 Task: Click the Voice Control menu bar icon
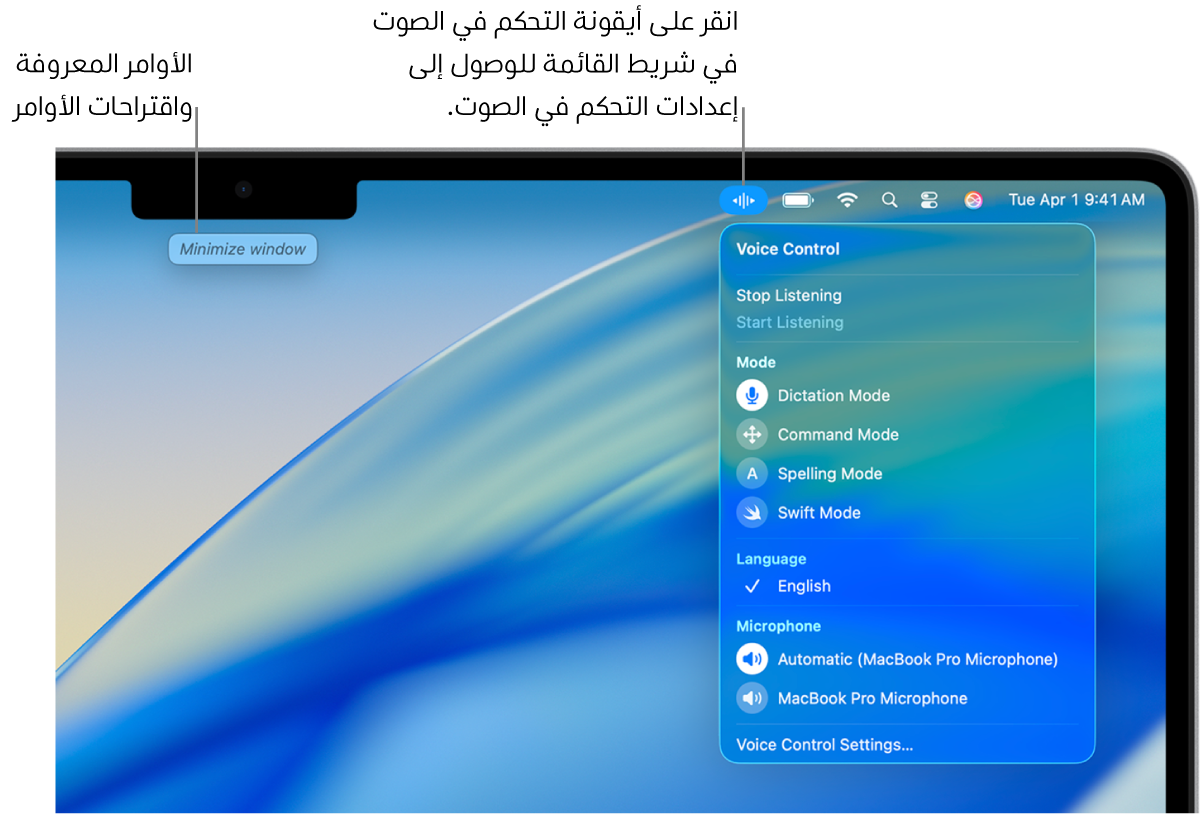click(x=743, y=200)
